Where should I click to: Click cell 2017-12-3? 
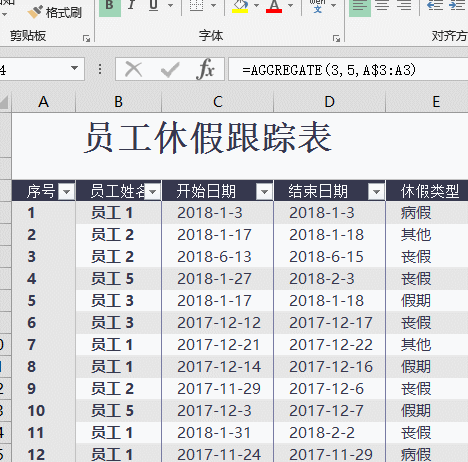pyautogui.click(x=217, y=411)
